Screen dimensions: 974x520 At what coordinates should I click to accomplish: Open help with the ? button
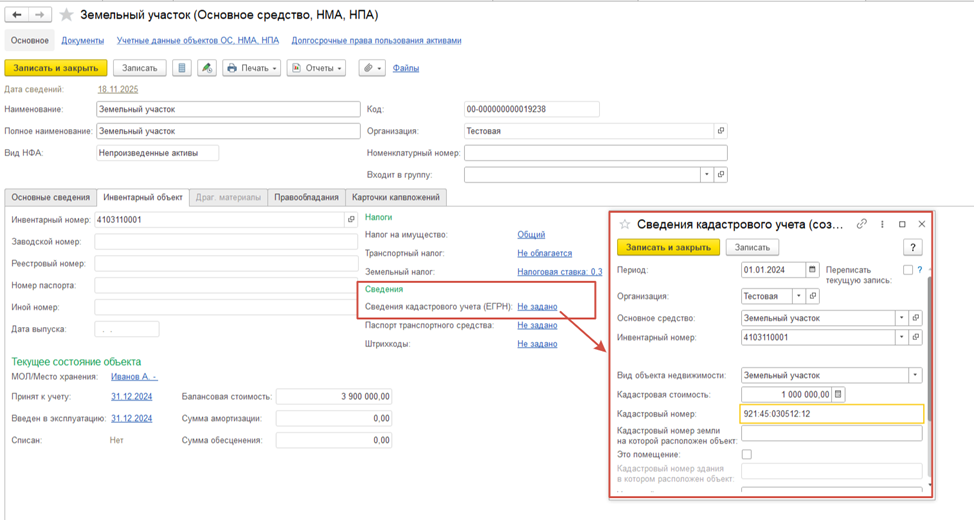pos(913,247)
